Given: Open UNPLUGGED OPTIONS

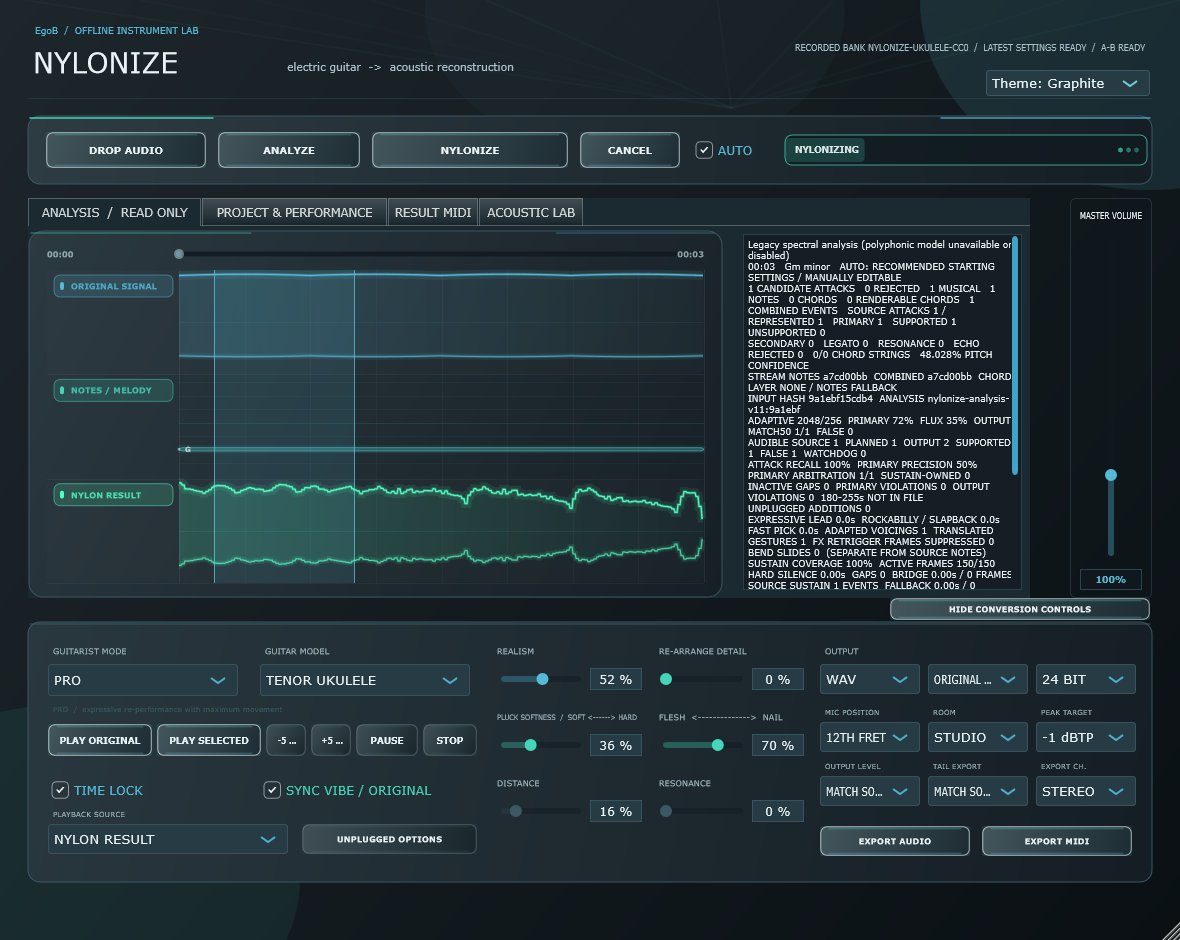Looking at the screenshot, I should pyautogui.click(x=389, y=838).
